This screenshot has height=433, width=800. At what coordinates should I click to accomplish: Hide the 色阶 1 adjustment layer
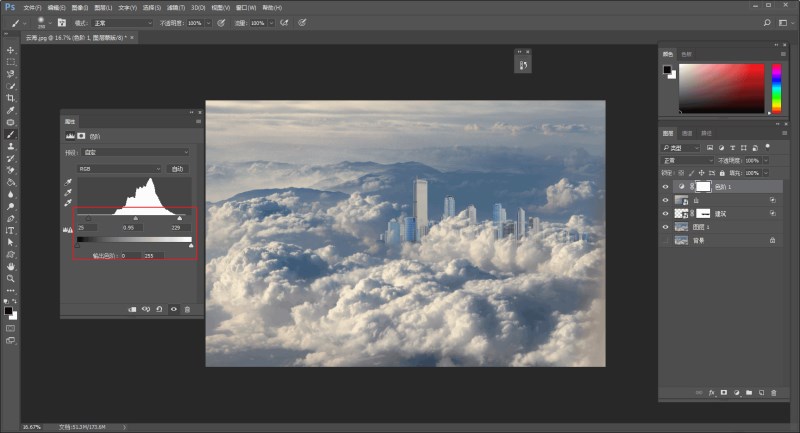(666, 187)
